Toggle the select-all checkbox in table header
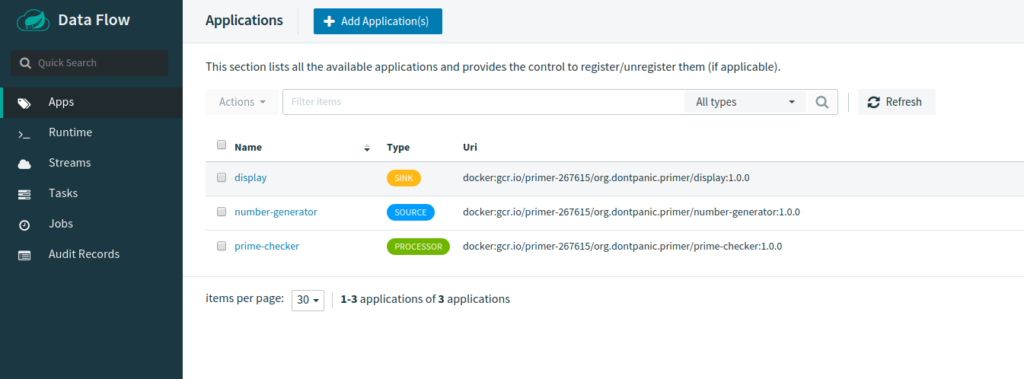This screenshot has width=1024, height=379. pos(221,145)
